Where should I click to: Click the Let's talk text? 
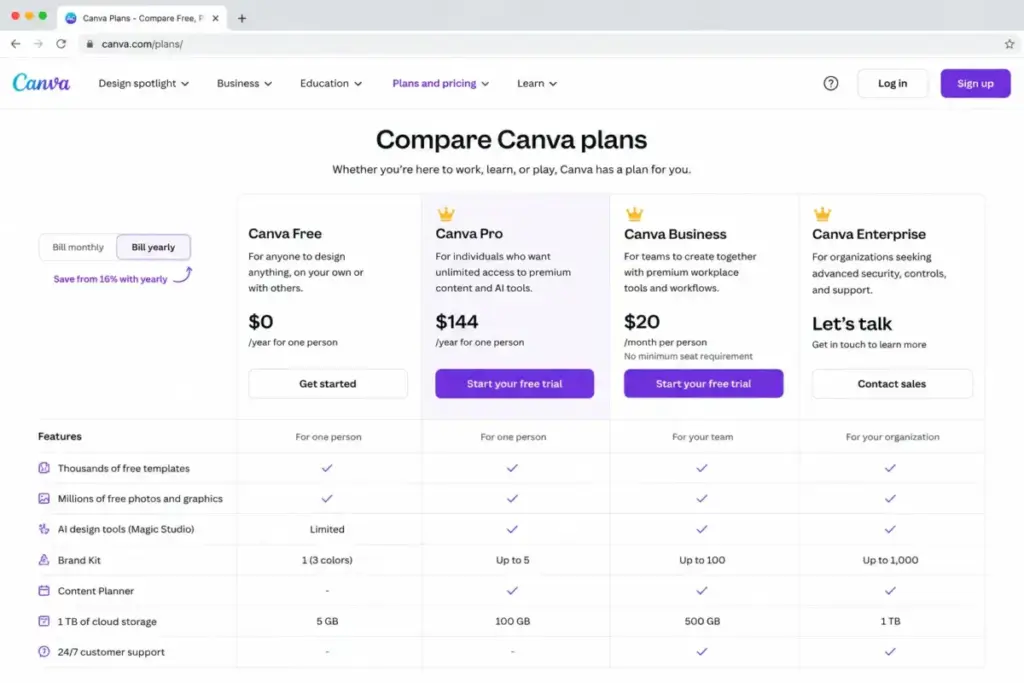click(852, 323)
